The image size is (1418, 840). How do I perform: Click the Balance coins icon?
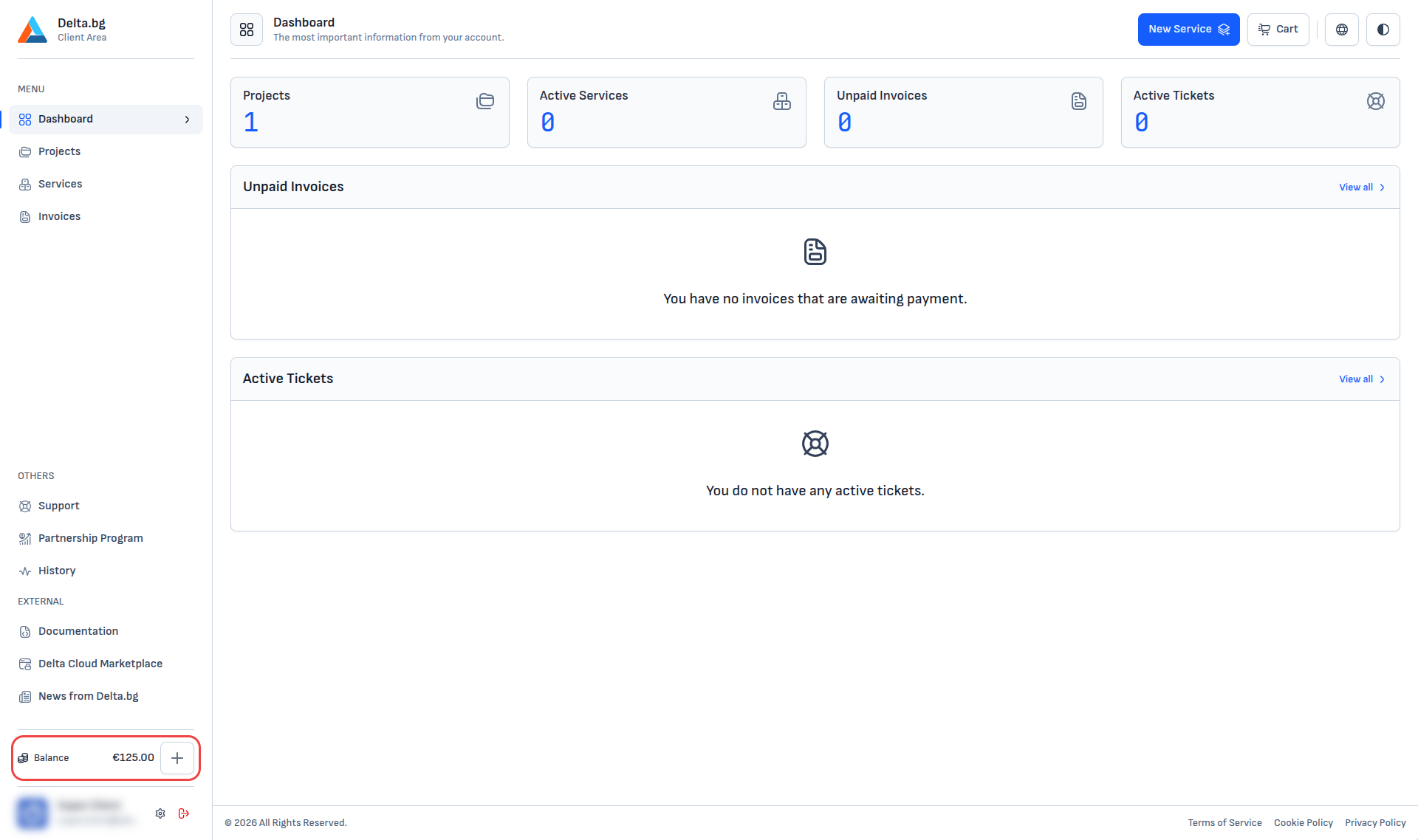24,758
